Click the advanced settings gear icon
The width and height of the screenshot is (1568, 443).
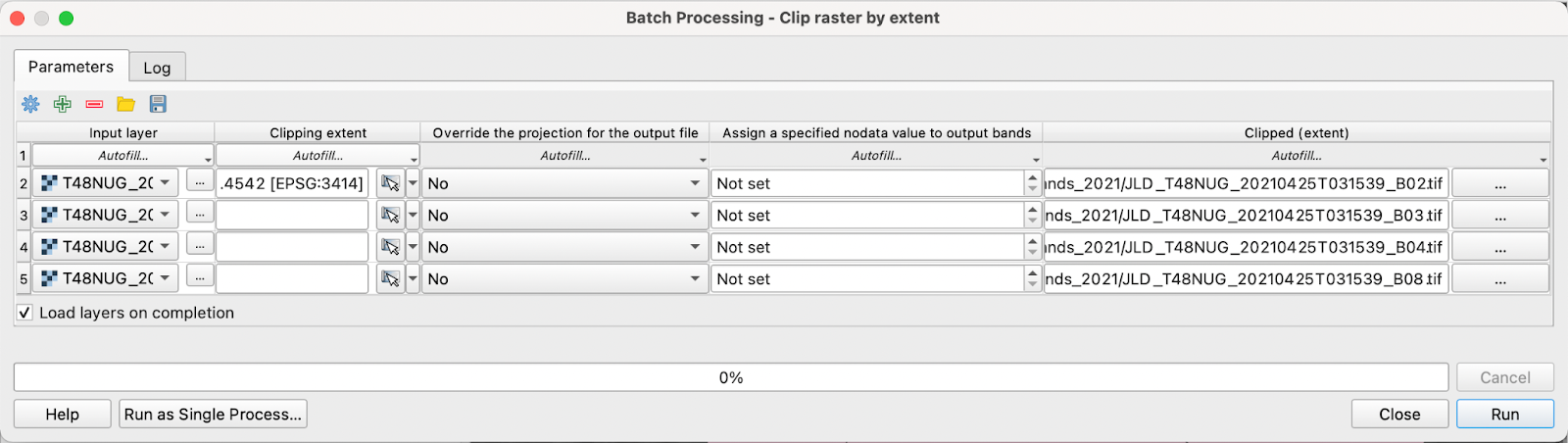tap(30, 104)
